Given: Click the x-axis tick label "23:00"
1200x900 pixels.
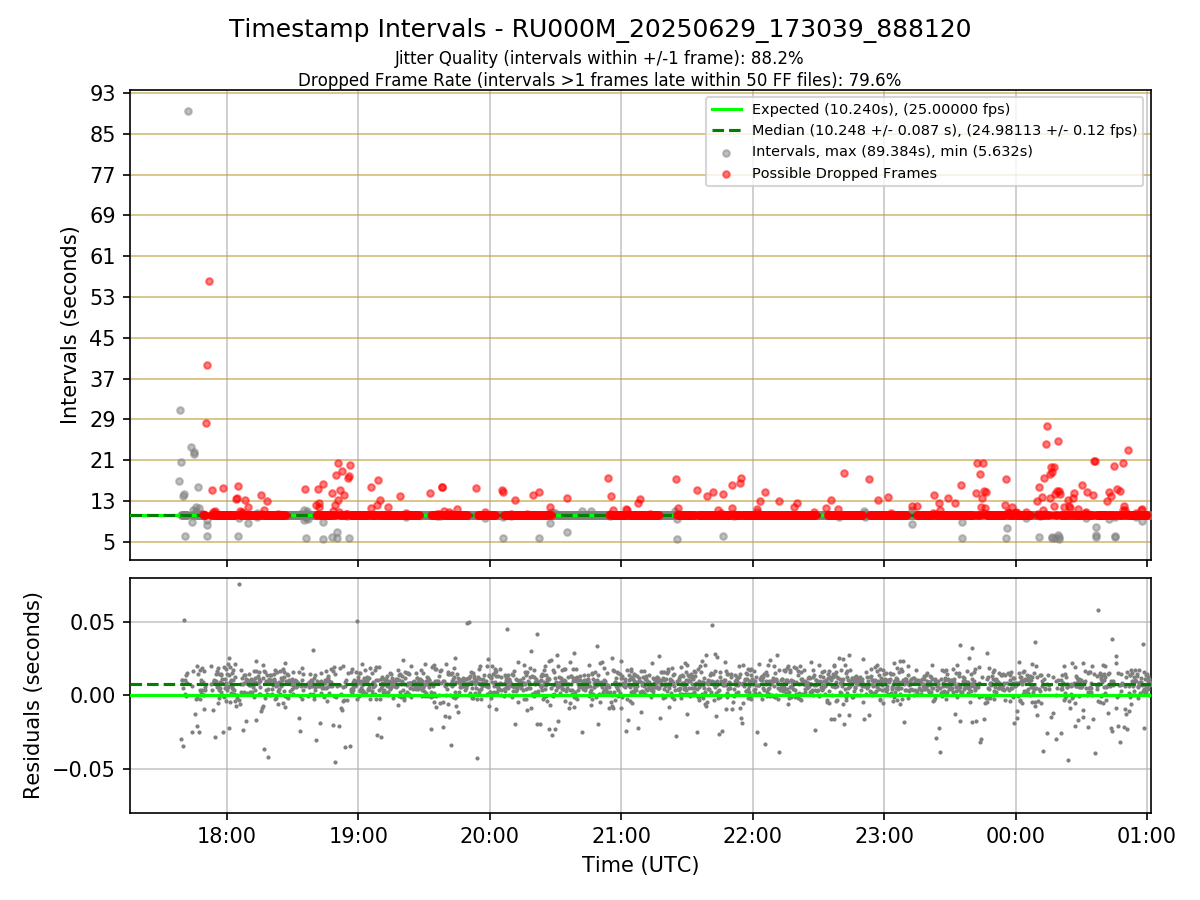Looking at the screenshot, I should click(x=884, y=836).
